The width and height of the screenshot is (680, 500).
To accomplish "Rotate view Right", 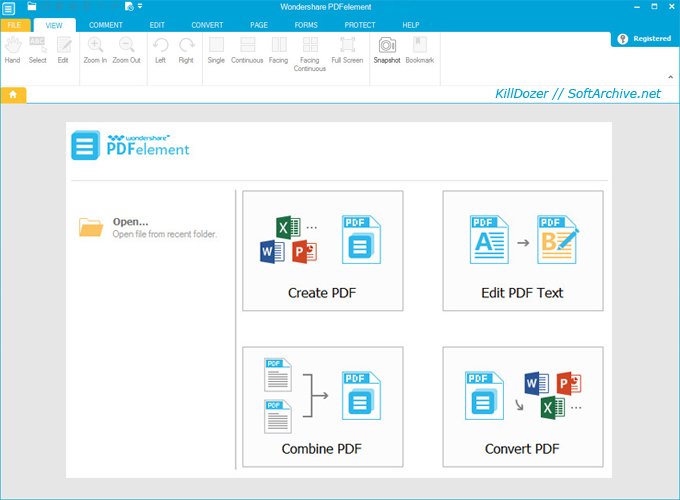I will tap(186, 50).
